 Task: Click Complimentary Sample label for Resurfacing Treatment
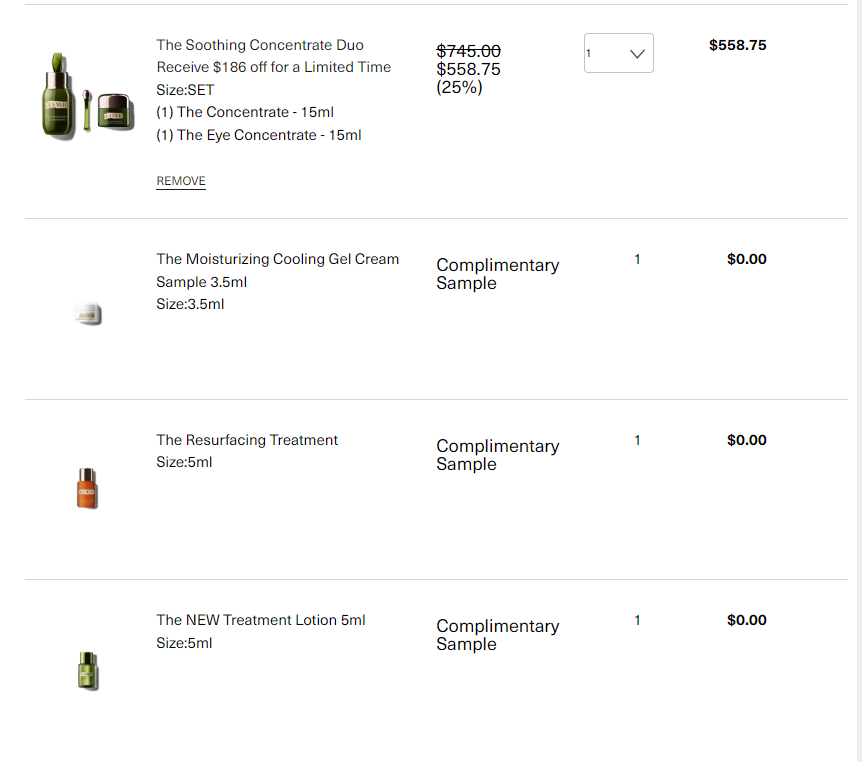point(498,455)
